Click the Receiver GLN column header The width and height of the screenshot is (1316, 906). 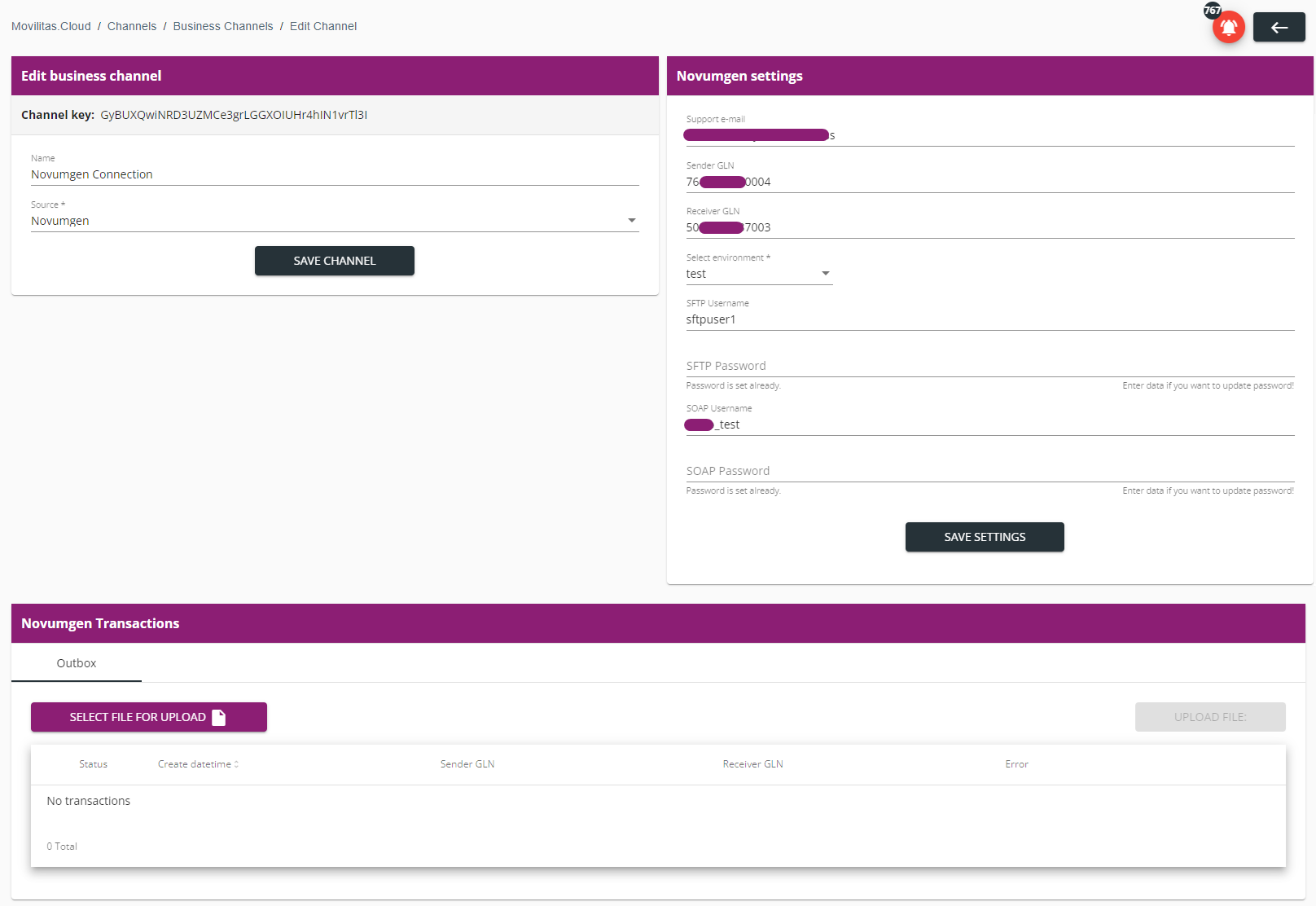tap(752, 764)
